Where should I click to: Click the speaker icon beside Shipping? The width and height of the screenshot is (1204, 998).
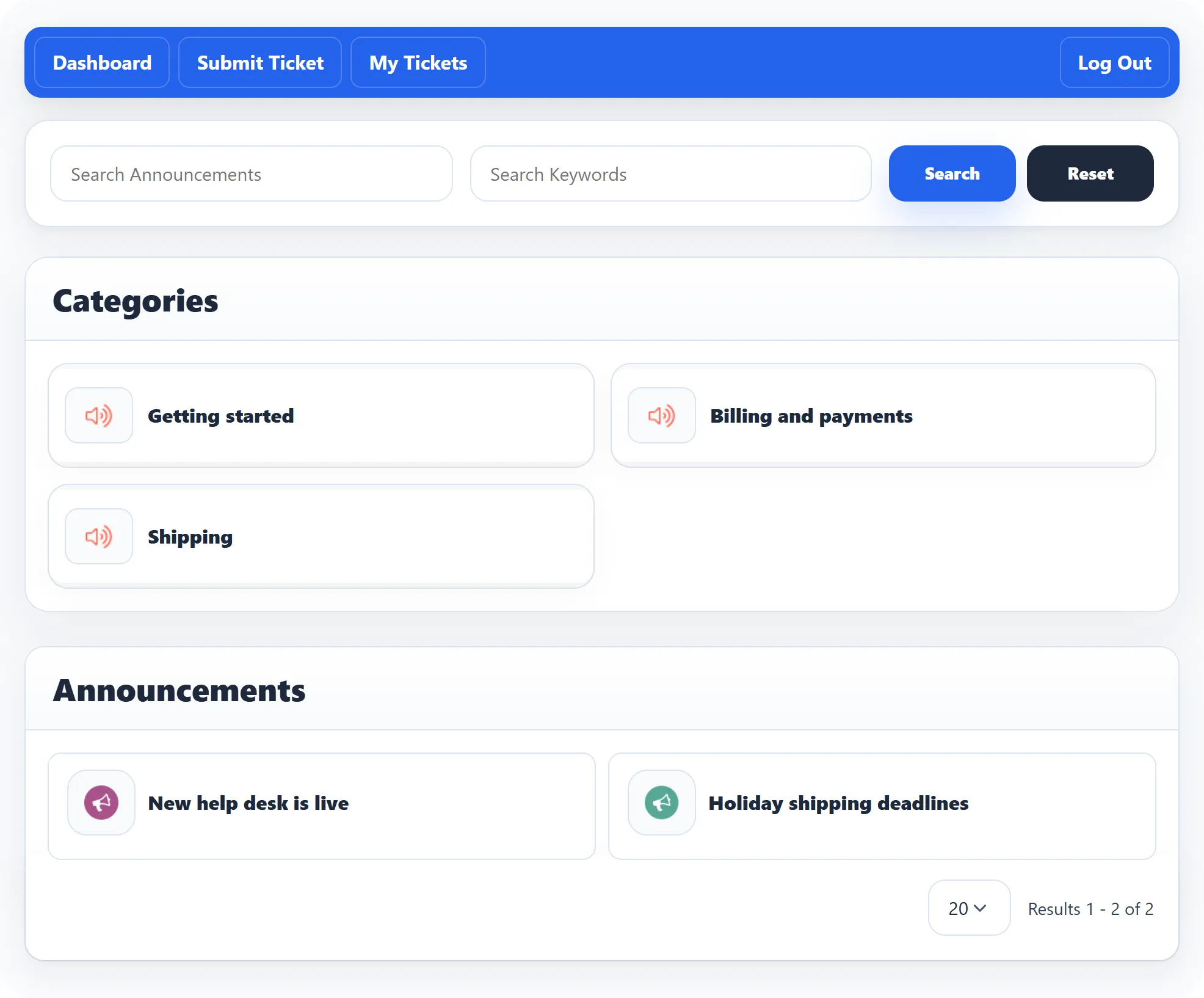point(99,536)
